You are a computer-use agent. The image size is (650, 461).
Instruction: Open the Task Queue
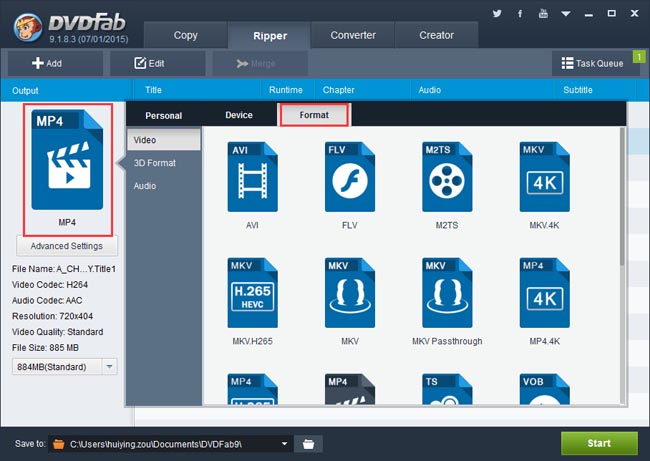pos(594,63)
